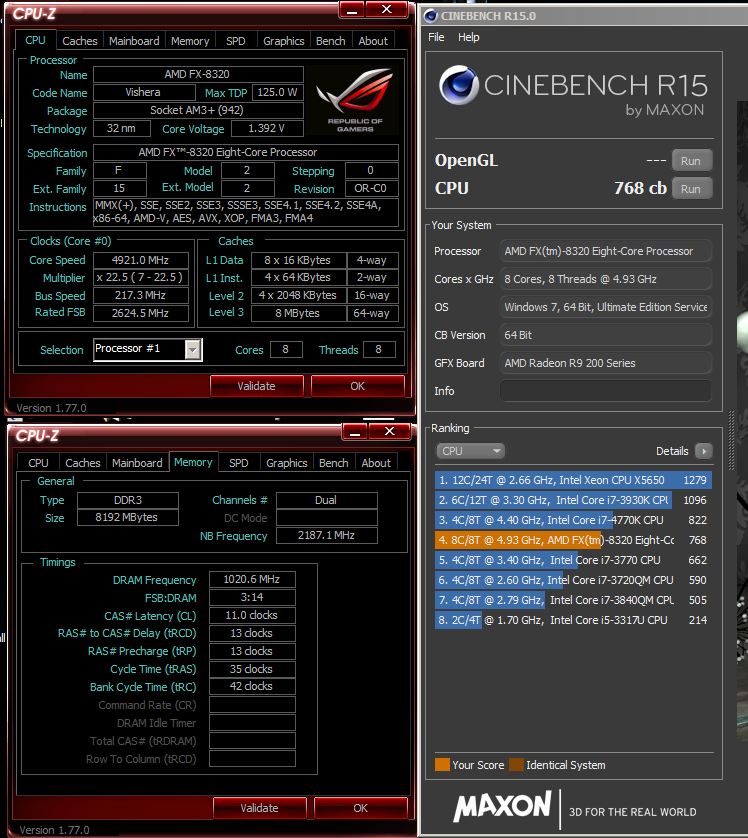Click the Processor field in Your System

click(606, 251)
